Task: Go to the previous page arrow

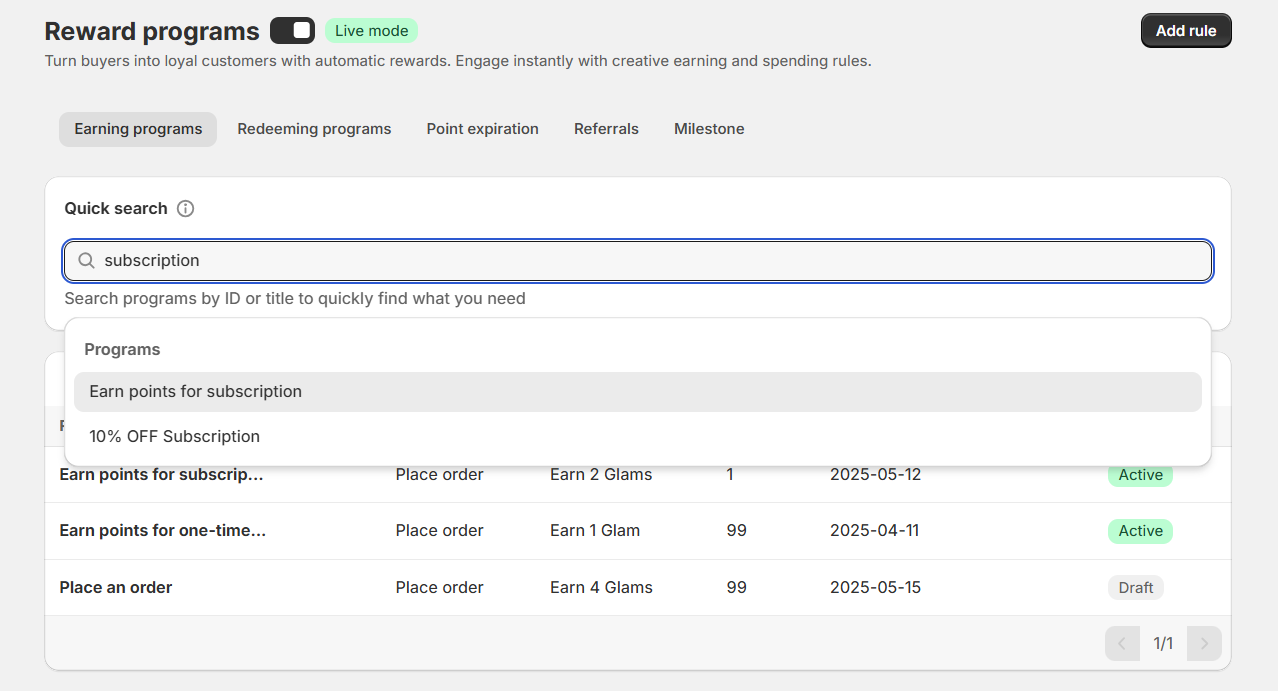Action: click(1122, 644)
